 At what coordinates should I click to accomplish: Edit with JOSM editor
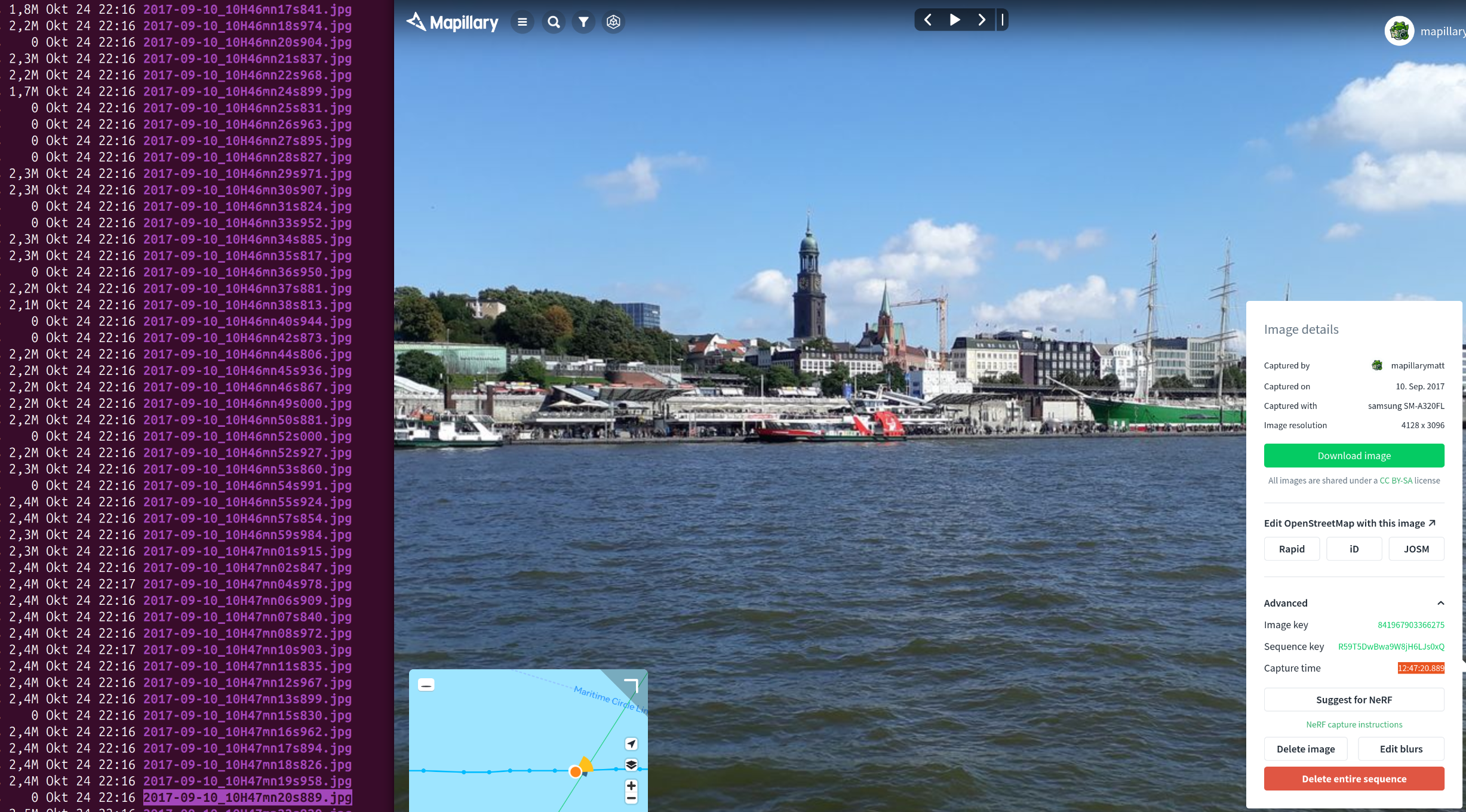click(x=1416, y=549)
